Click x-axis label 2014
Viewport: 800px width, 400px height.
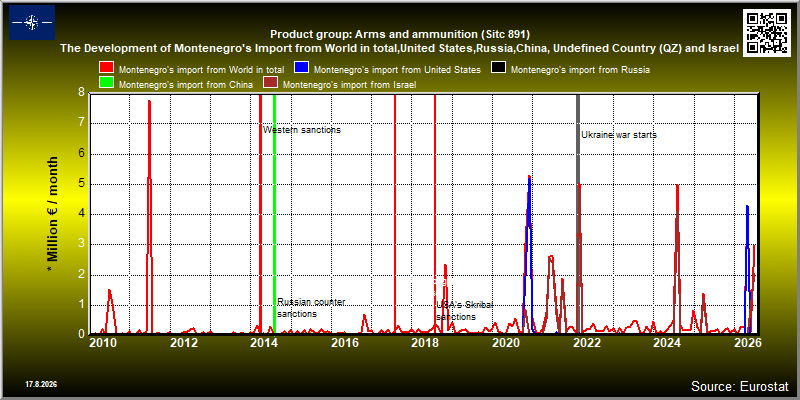264,342
